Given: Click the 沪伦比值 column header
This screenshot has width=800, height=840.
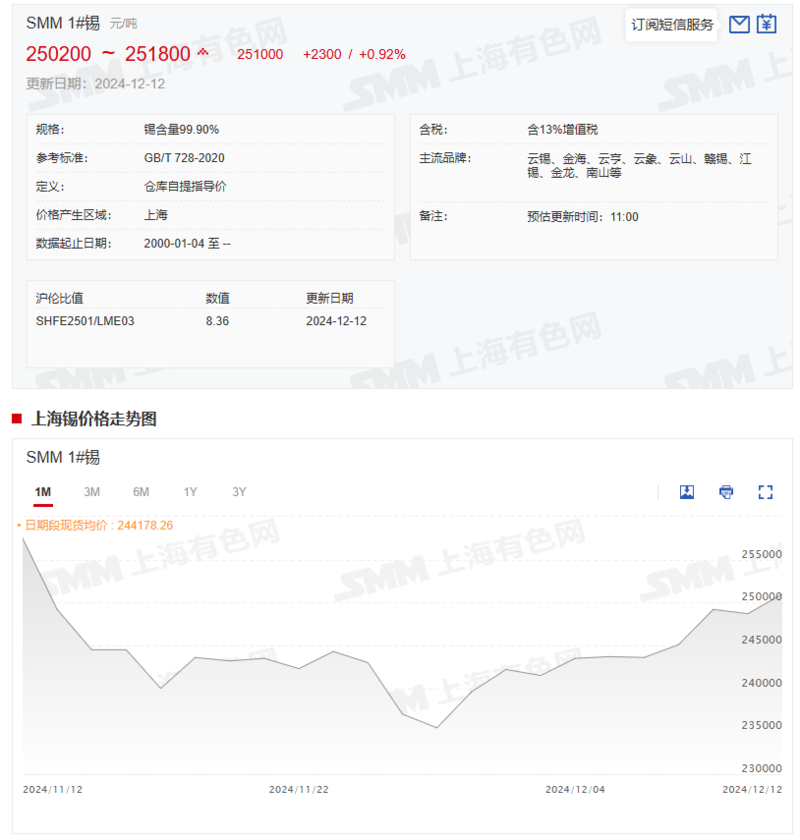Looking at the screenshot, I should tap(59, 298).
